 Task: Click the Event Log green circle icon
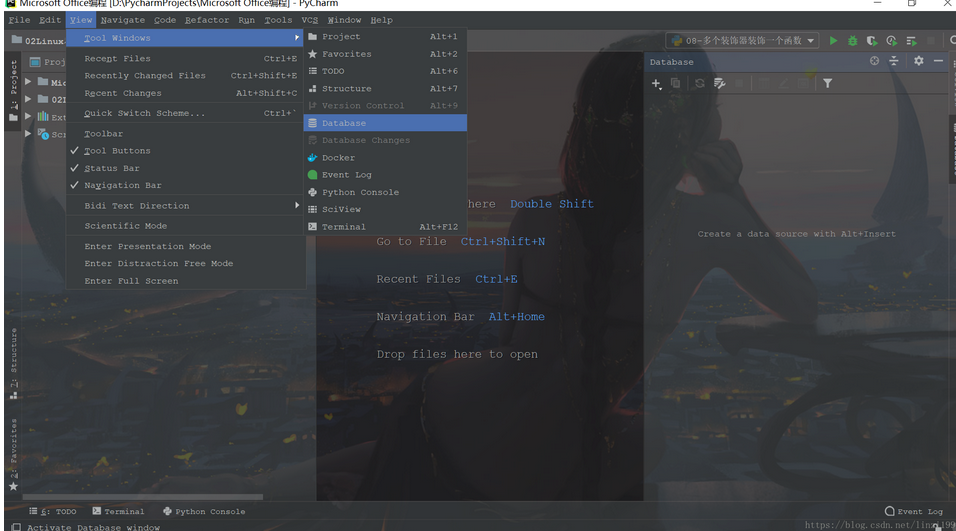click(313, 175)
